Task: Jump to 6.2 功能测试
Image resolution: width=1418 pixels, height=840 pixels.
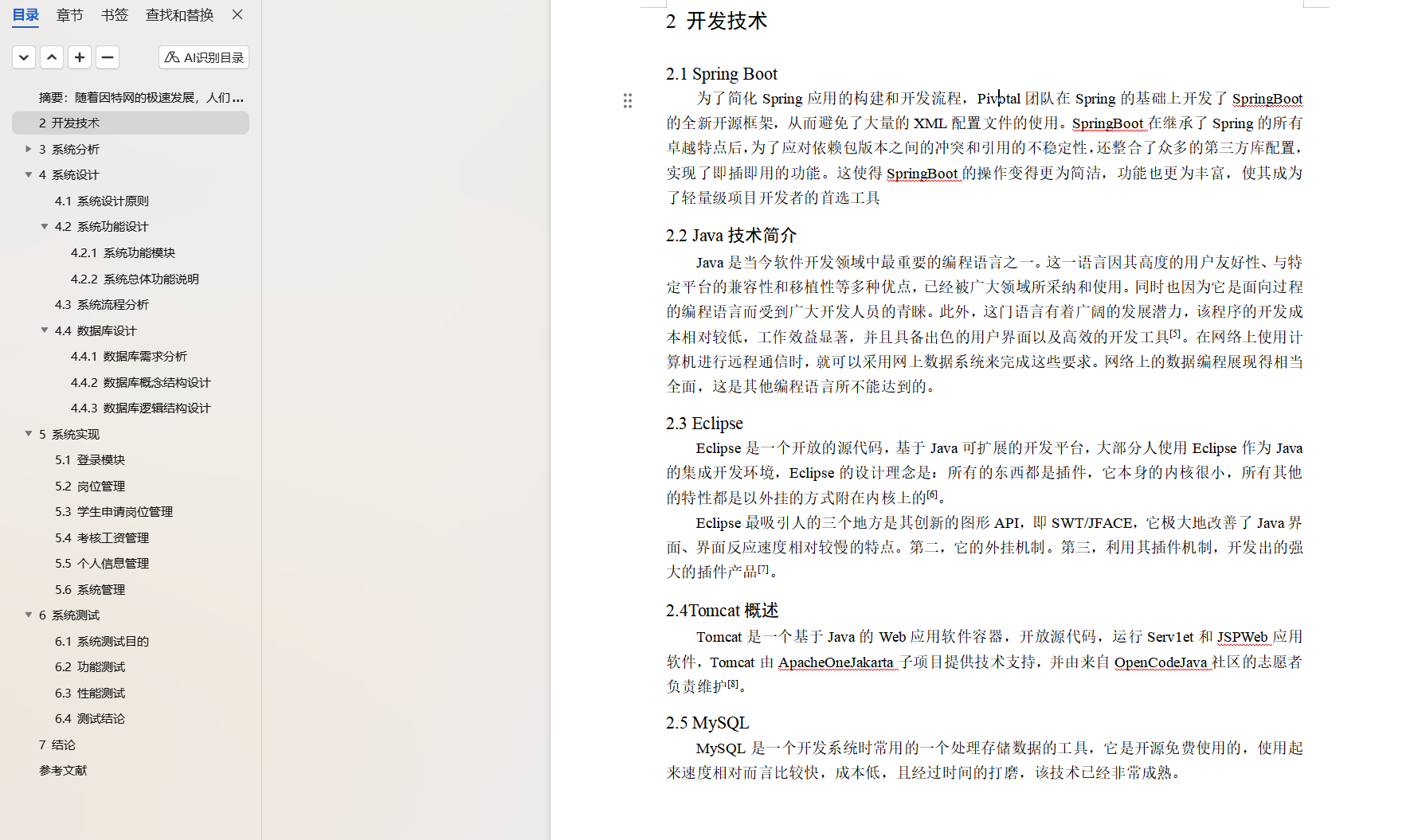Action: [90, 666]
